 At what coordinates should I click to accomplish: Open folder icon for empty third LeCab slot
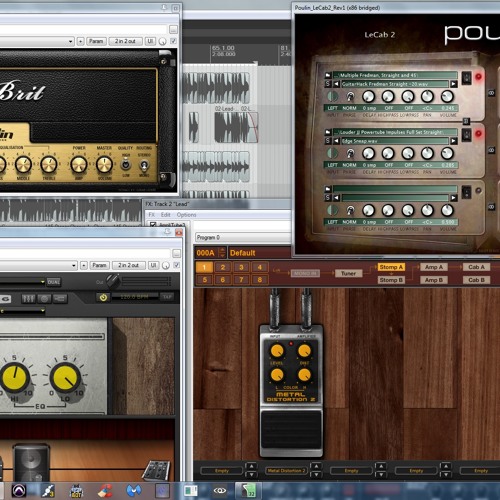328,189
